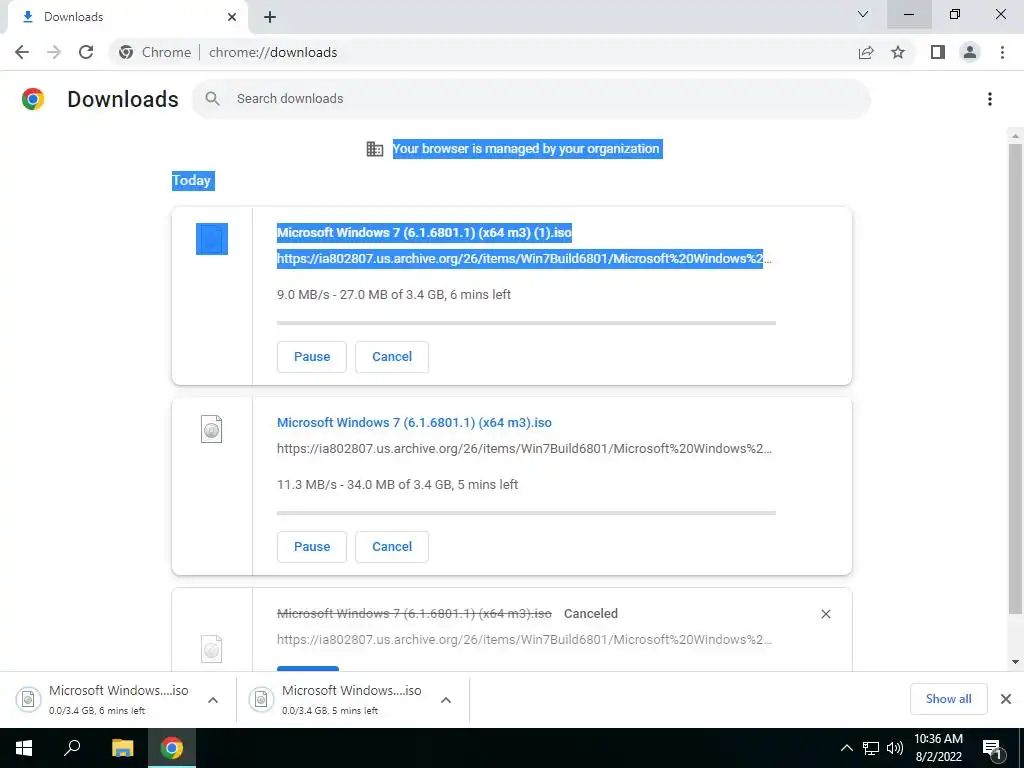Click the browser forward arrow
Viewport: 1024px width, 768px height.
[54, 52]
